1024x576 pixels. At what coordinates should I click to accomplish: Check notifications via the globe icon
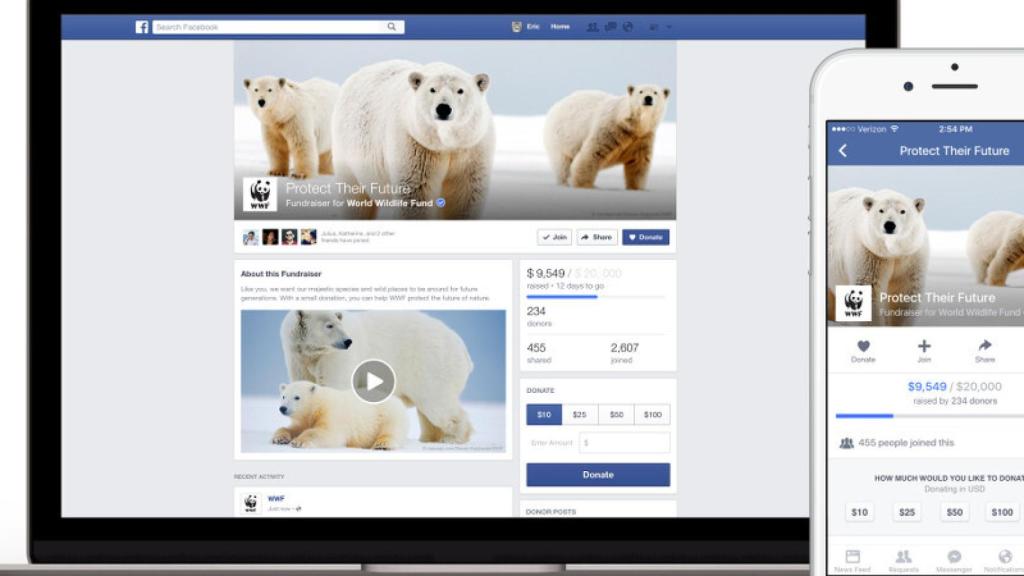(627, 27)
